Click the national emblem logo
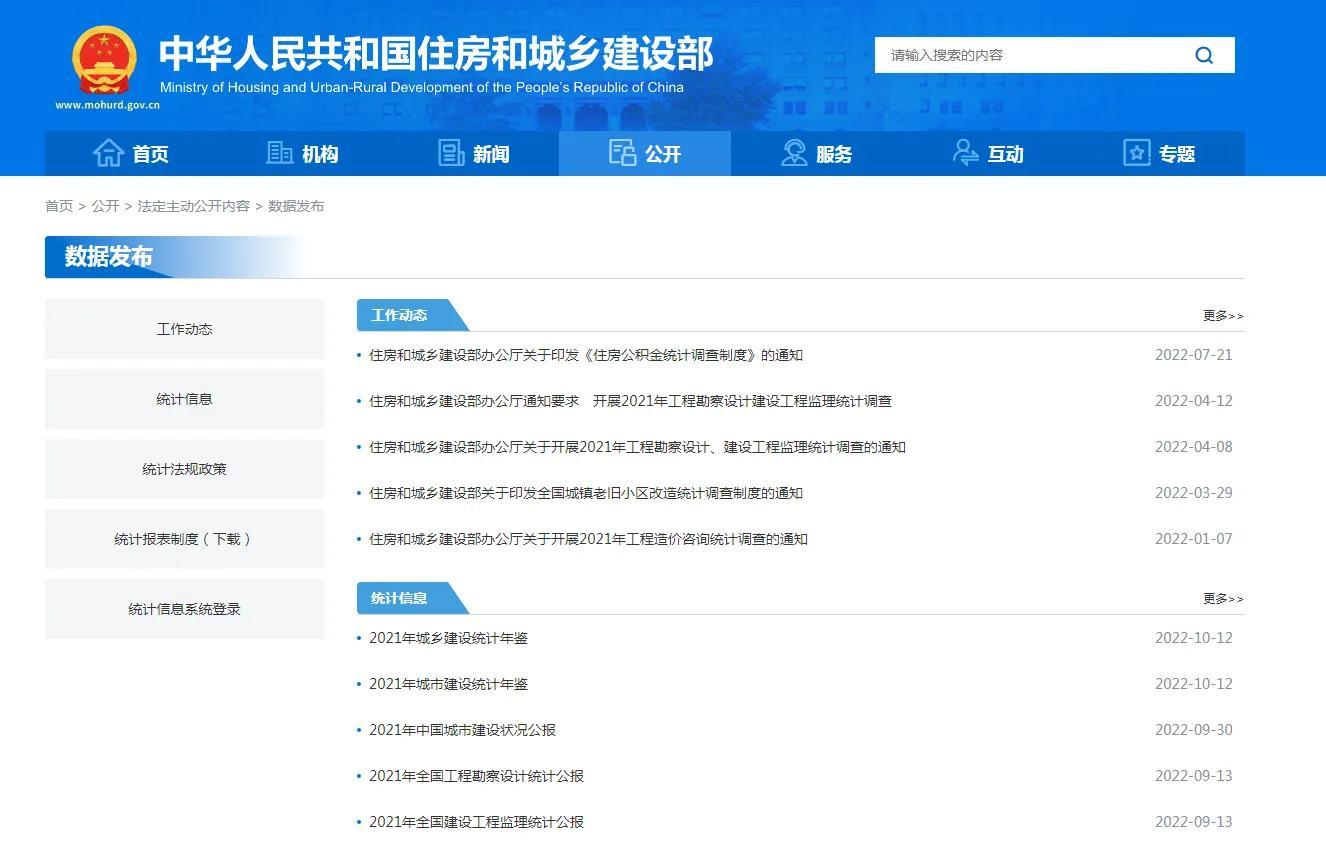The image size is (1326, 858). [x=105, y=61]
